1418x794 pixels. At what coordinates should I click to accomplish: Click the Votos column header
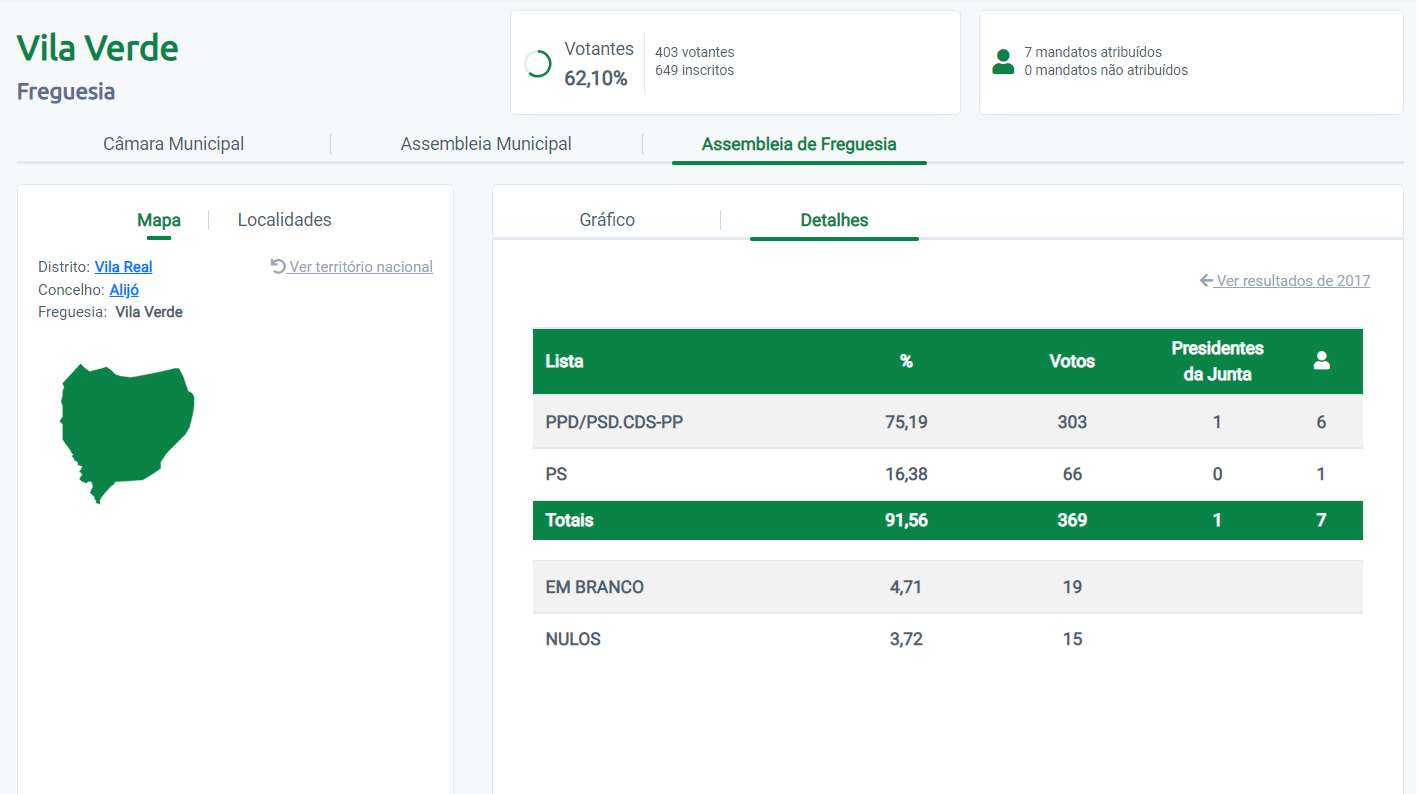tap(1071, 361)
